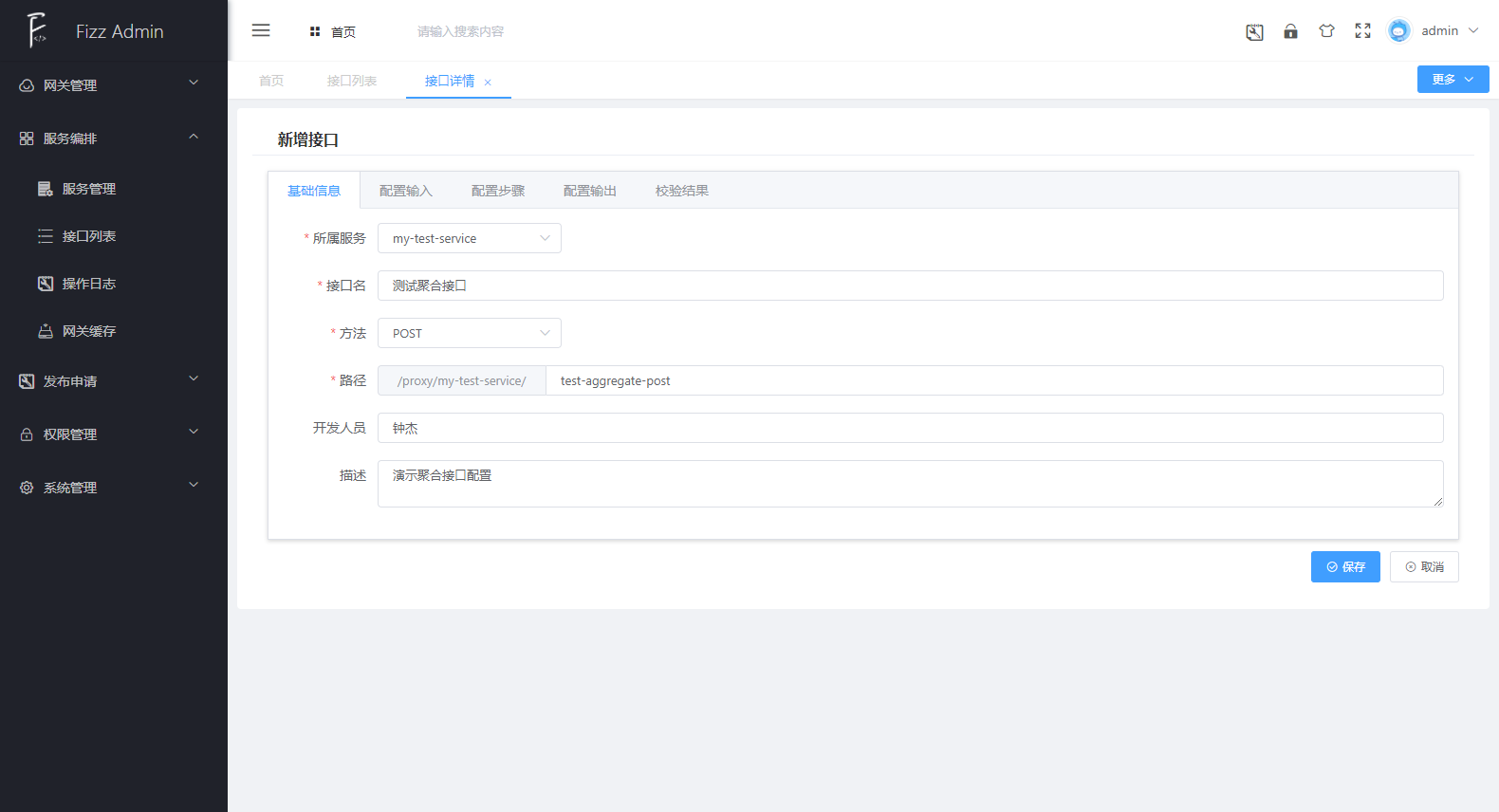Toggle fullscreen mode icon
Screen dimensions: 1499x812
click(1362, 31)
